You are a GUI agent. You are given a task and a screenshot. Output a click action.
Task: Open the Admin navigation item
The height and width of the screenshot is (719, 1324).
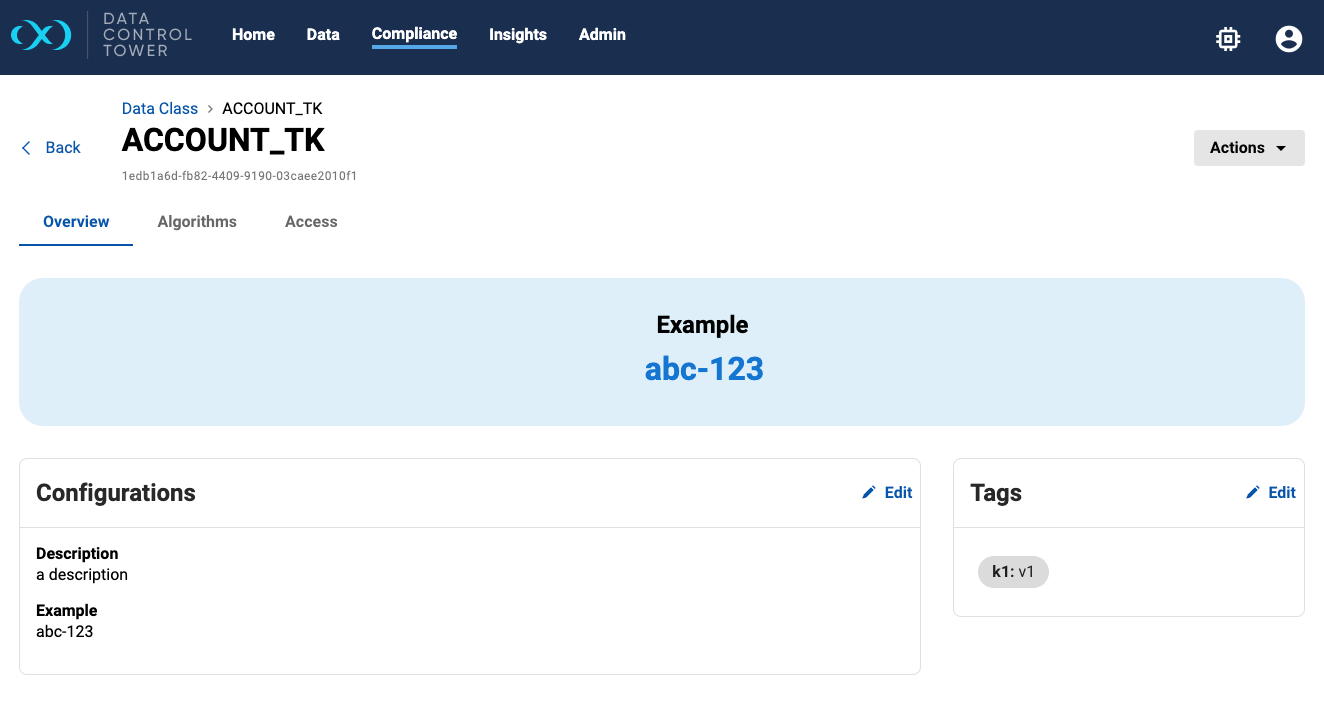602,35
